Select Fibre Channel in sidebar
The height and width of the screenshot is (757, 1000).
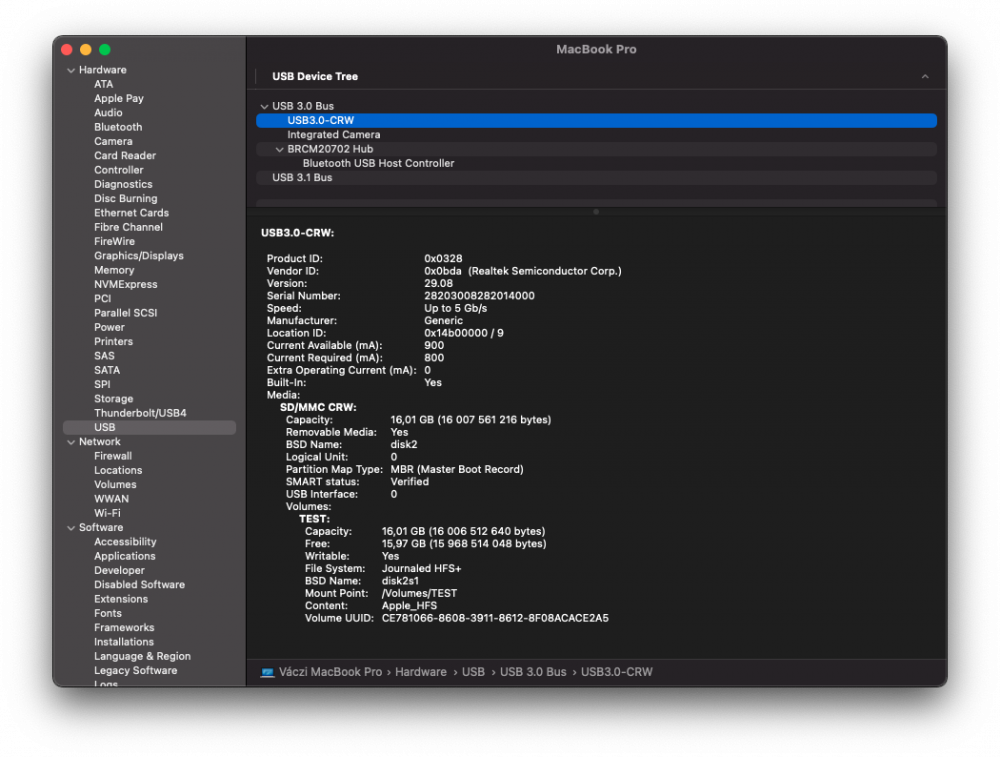click(x=128, y=227)
